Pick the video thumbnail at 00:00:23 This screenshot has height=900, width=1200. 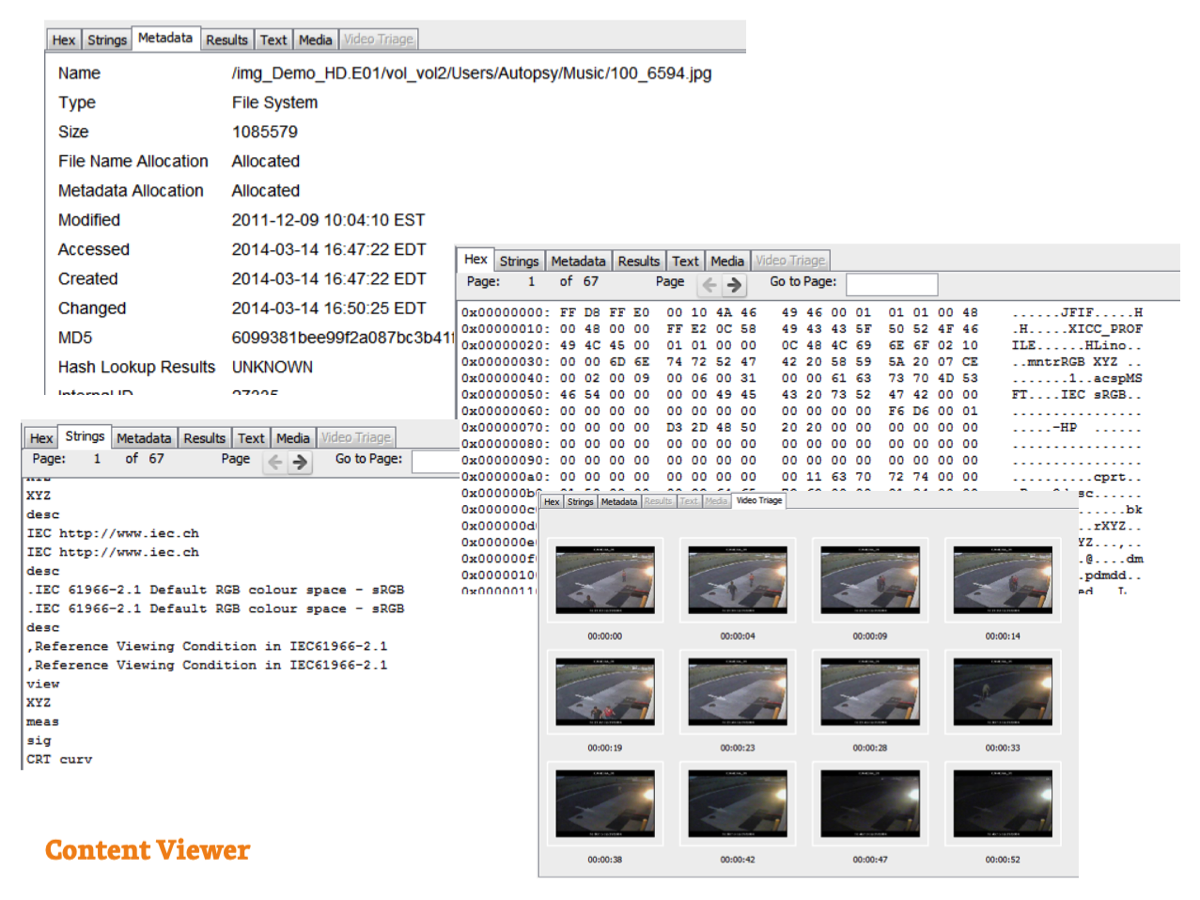tap(737, 692)
